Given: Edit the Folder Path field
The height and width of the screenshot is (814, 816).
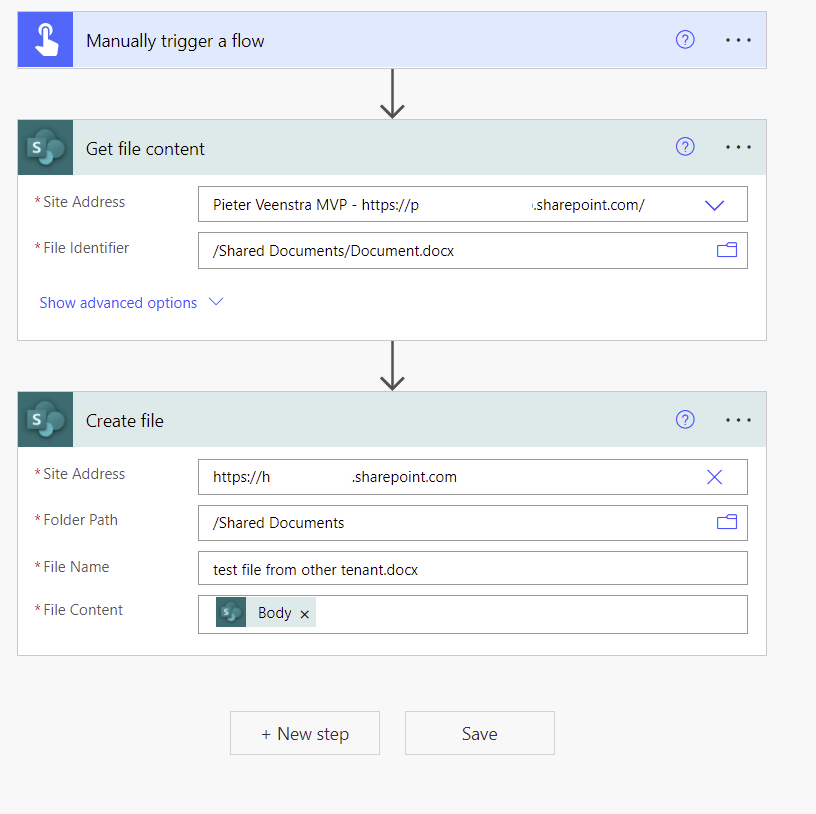Looking at the screenshot, I should pos(473,523).
